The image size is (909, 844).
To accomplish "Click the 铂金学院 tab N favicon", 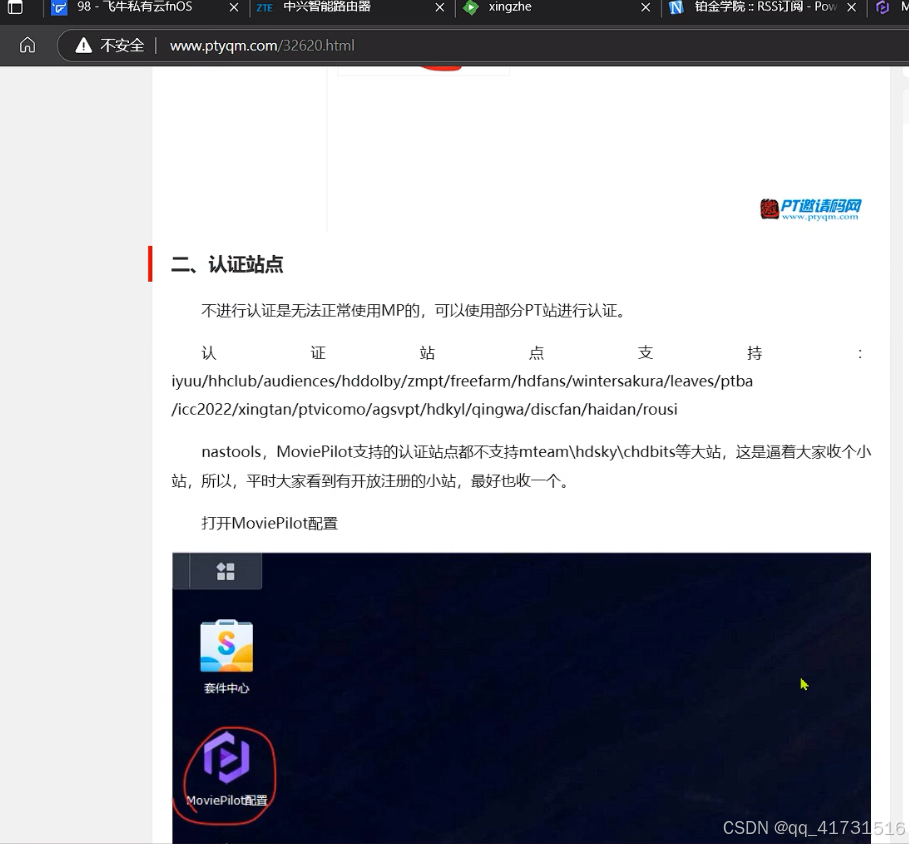I will [676, 8].
